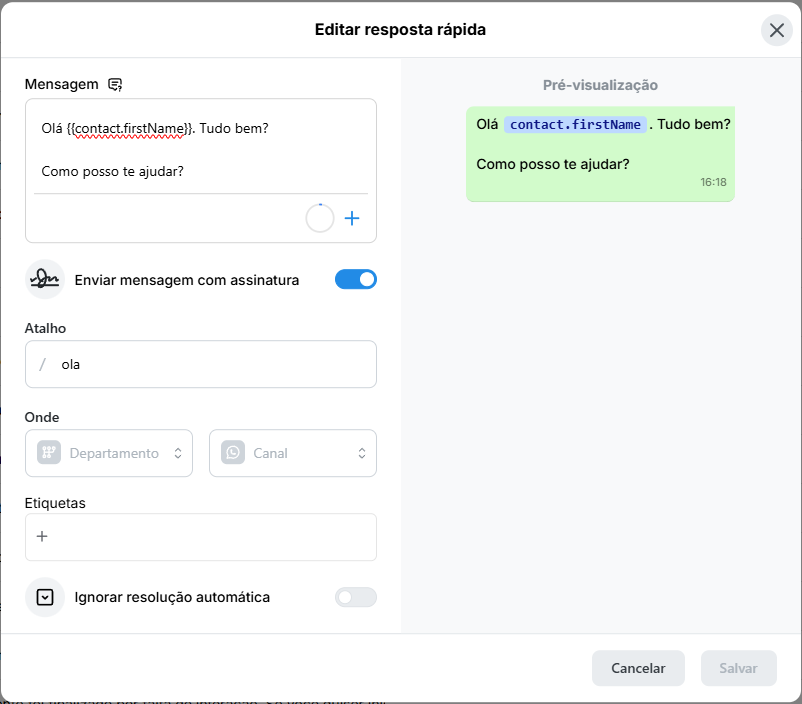802x704 pixels.
Task: Expand the Canal dropdown arrows
Action: coord(362,453)
